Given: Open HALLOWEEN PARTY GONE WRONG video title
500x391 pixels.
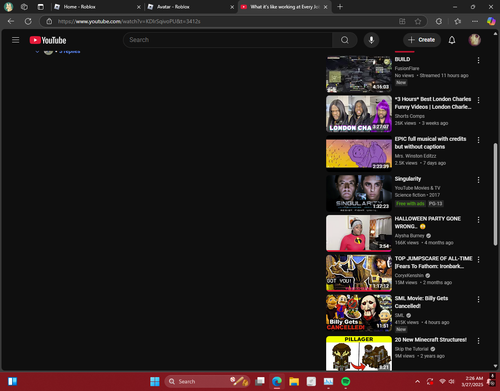Looking at the screenshot, I should [x=428, y=222].
